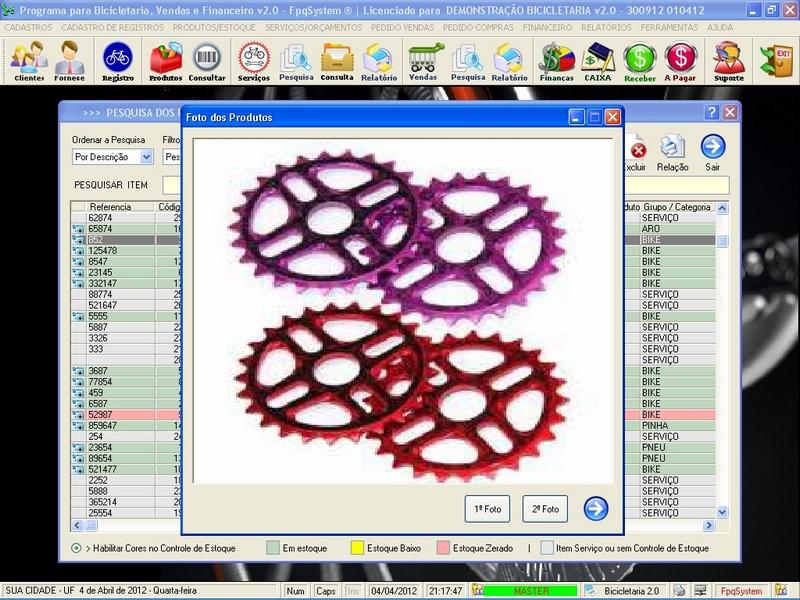This screenshot has width=800, height=600.
Task: Click the green Receber dollar icon
Action: 640,61
